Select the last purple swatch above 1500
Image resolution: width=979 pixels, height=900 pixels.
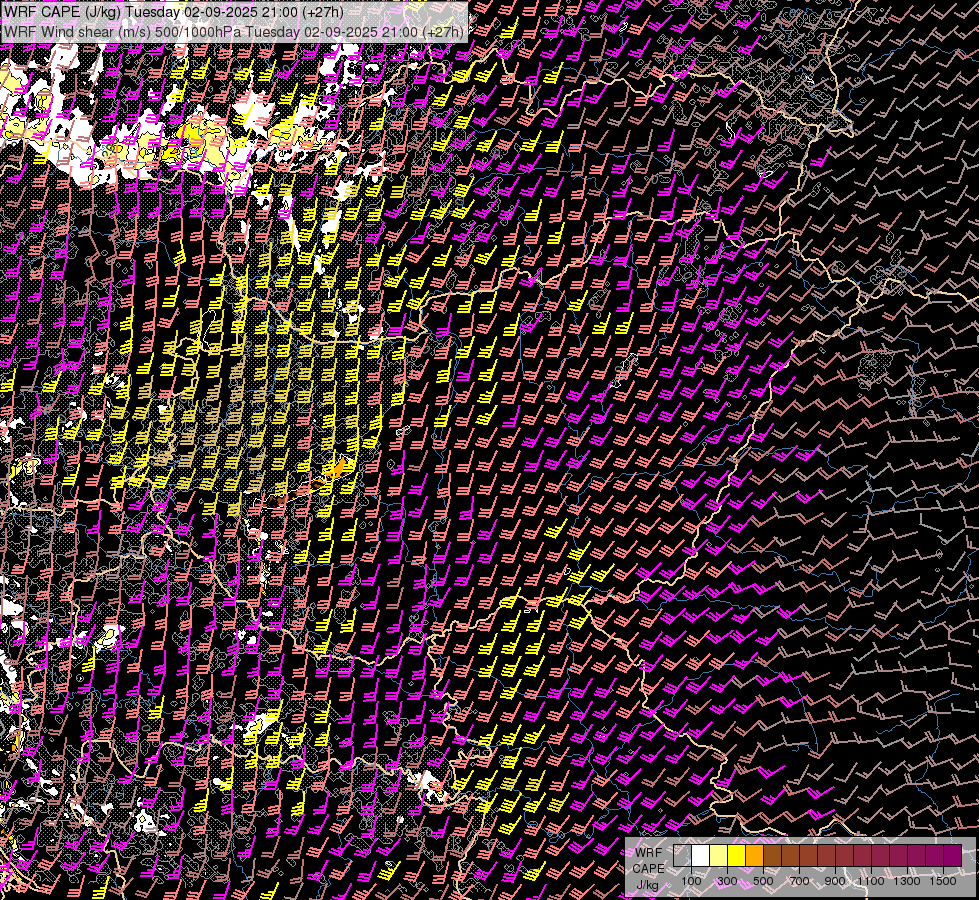[x=953, y=856]
